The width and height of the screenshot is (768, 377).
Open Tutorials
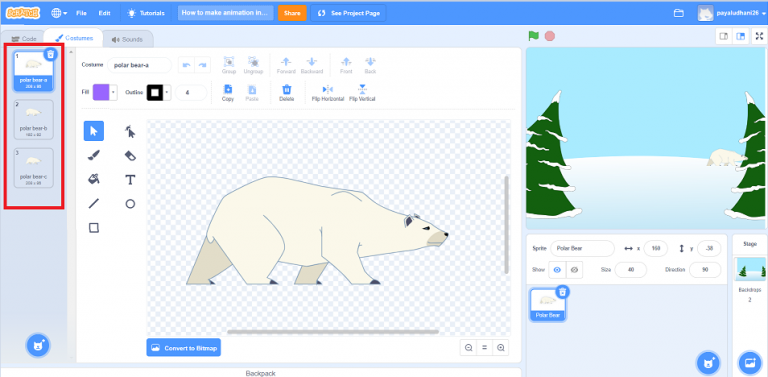pos(146,13)
